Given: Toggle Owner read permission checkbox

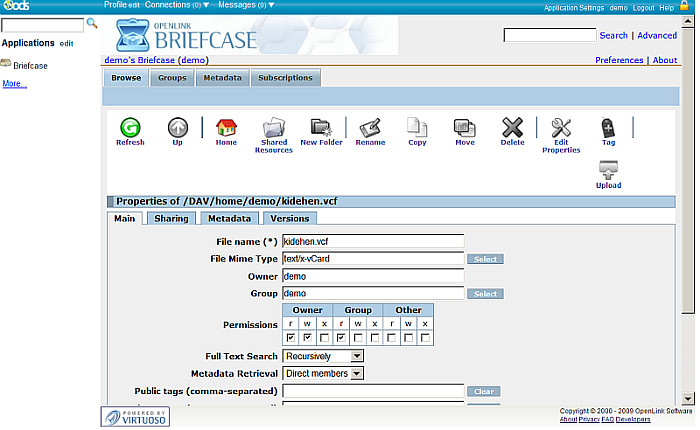Looking at the screenshot, I should pyautogui.click(x=291, y=339).
